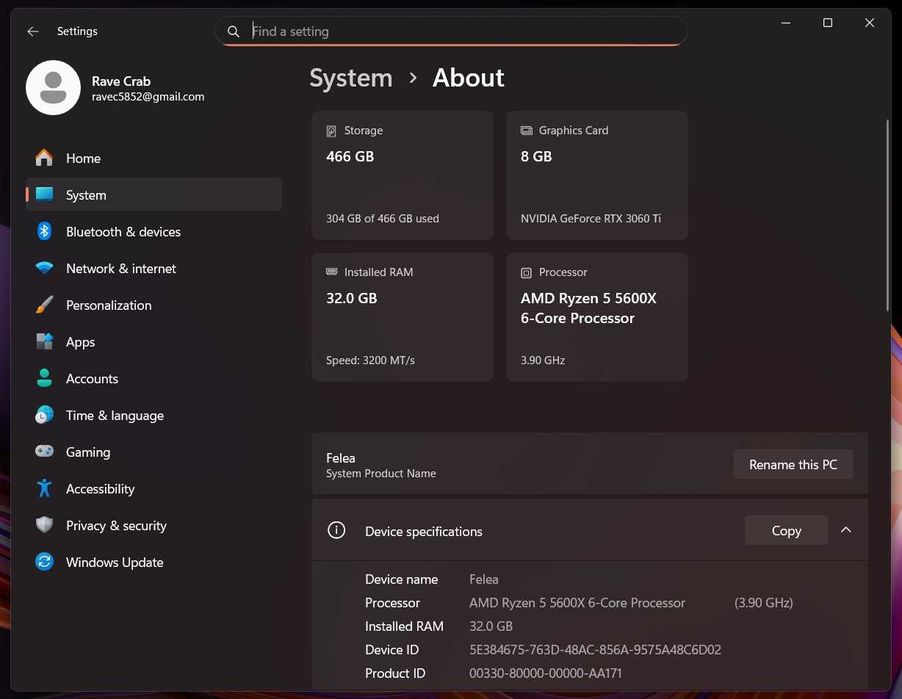Viewport: 902px width, 699px height.
Task: Open Accessibility settings
Action: click(154, 489)
